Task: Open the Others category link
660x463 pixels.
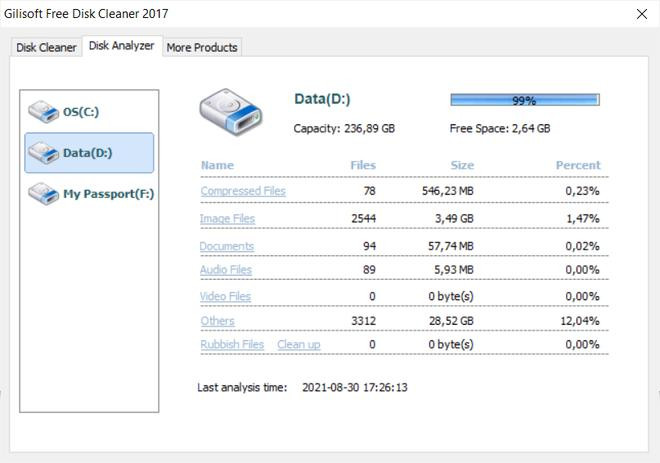Action: click(x=217, y=321)
